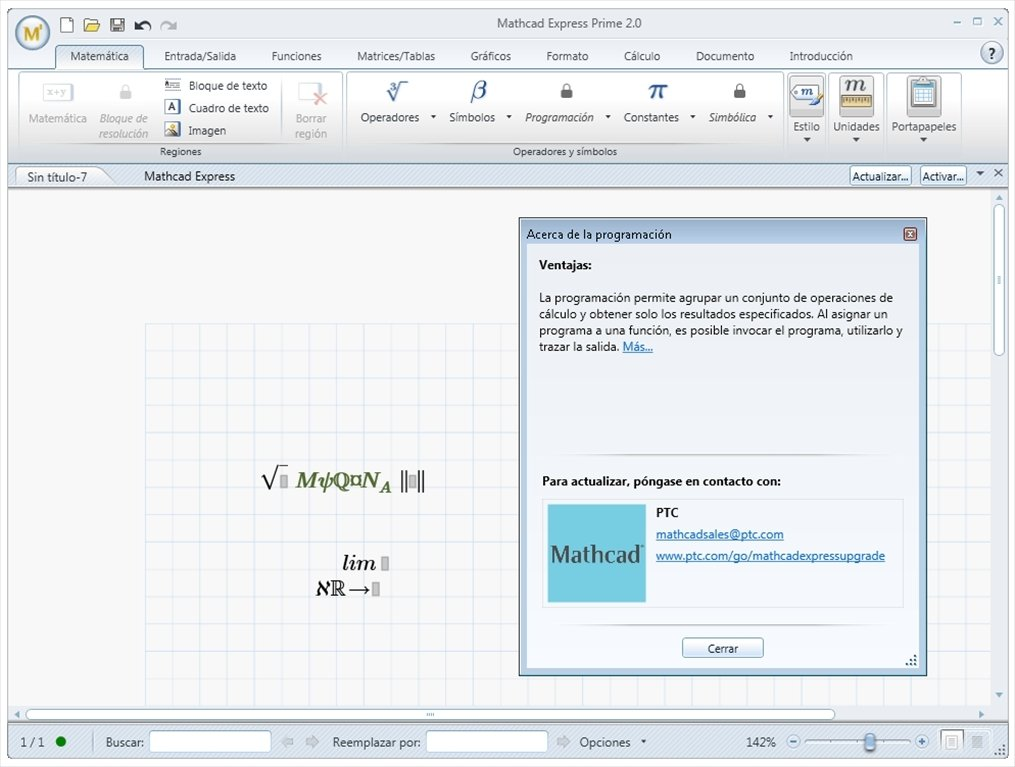
Task: Open the mathcadsales@ptc.com email link
Action: coord(719,535)
